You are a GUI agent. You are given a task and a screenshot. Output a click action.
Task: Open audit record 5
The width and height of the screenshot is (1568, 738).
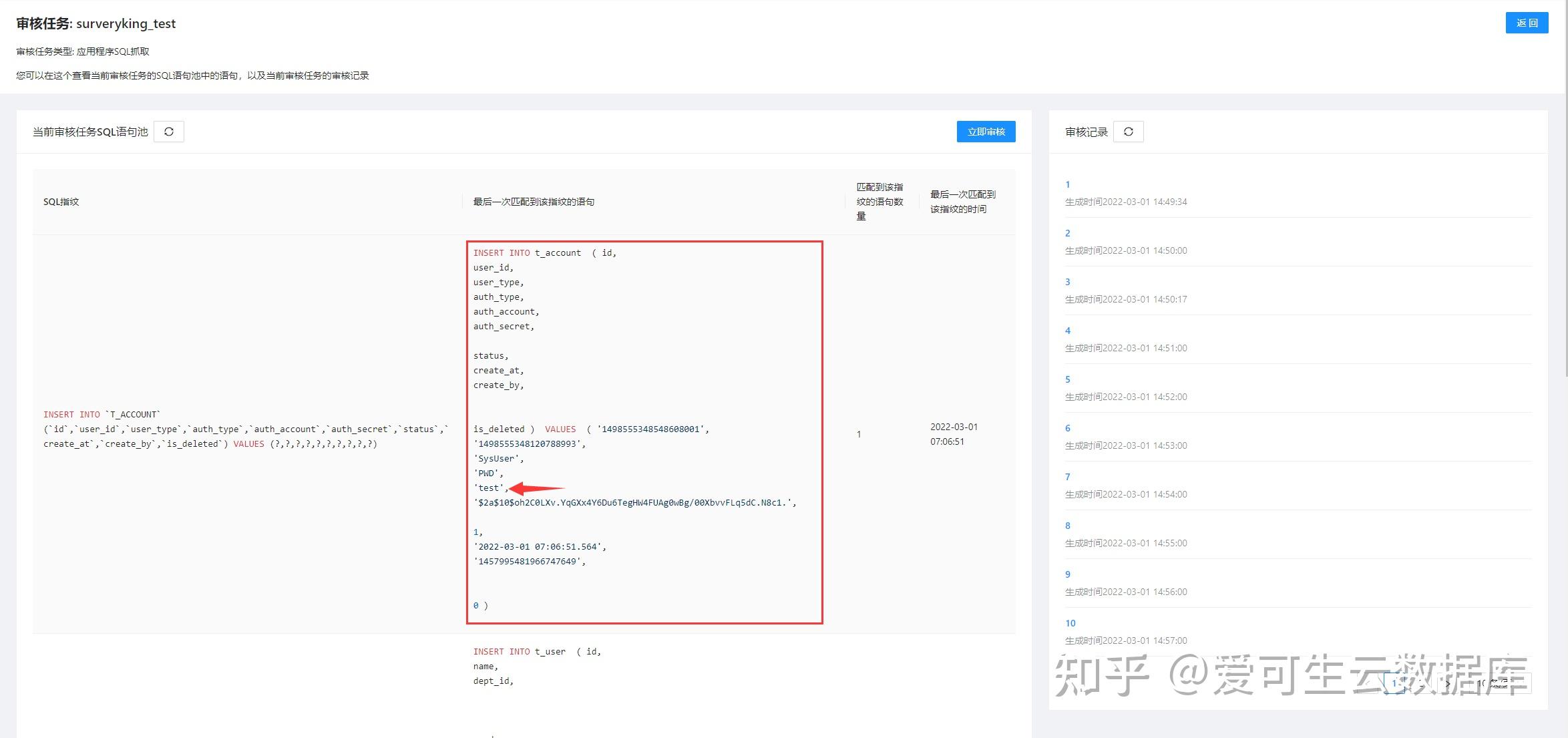(x=1067, y=379)
